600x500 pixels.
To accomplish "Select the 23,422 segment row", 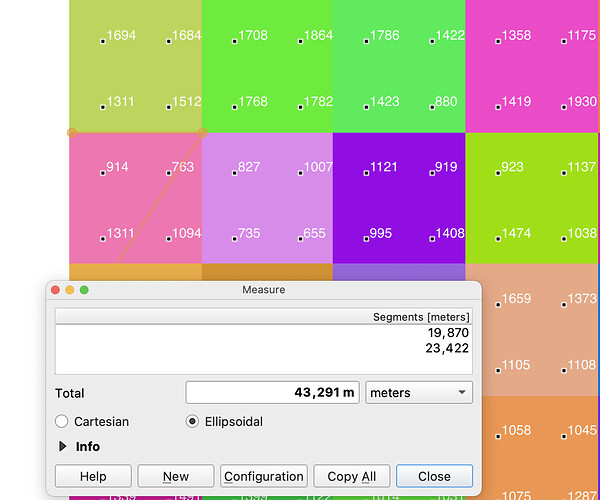I will (x=264, y=348).
